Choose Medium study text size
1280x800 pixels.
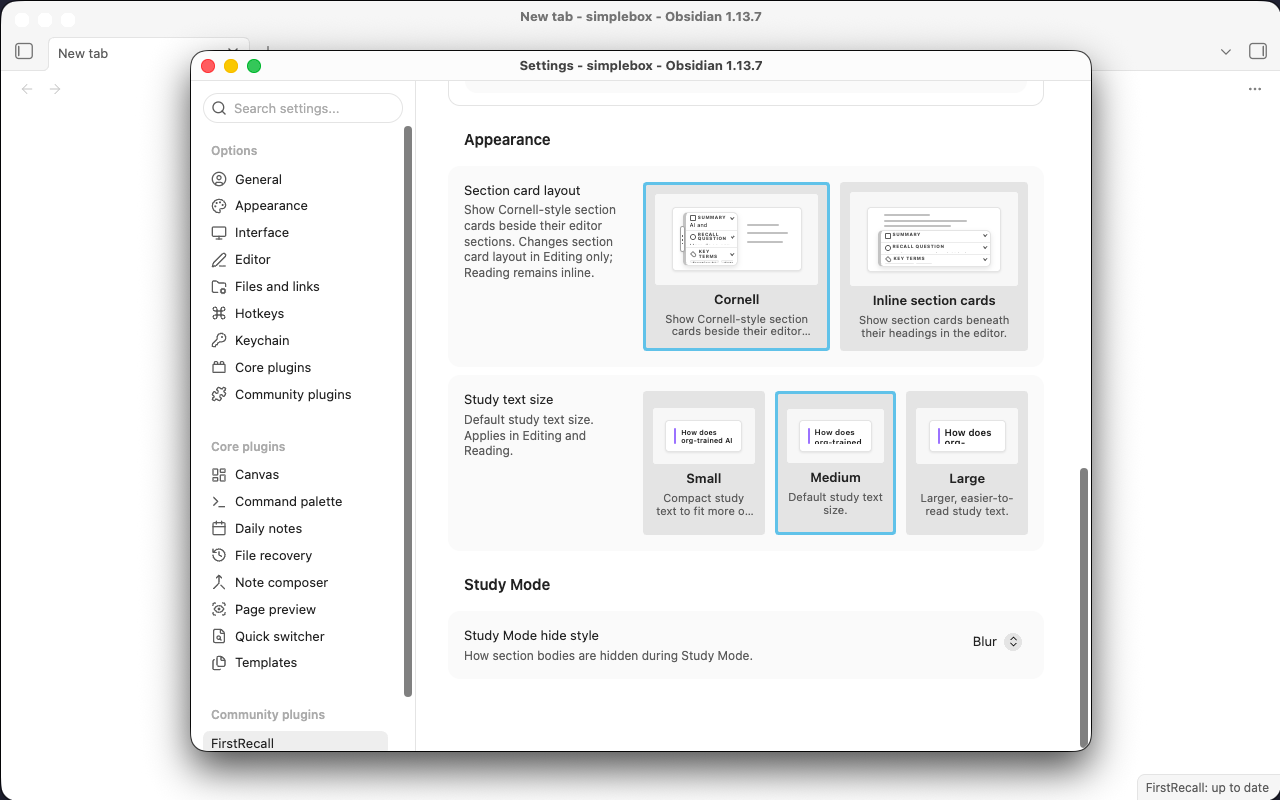click(835, 463)
